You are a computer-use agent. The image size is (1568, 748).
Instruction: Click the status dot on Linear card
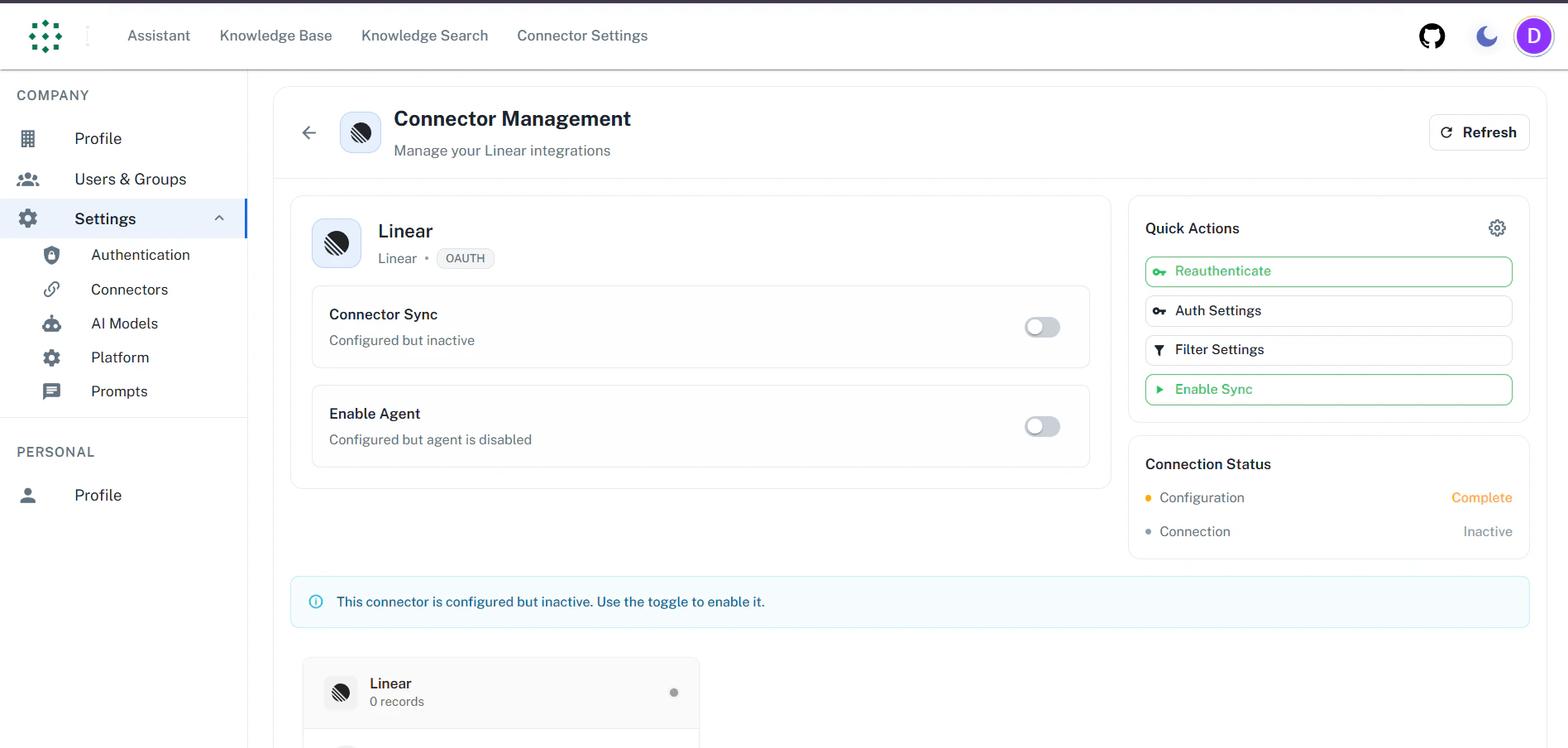[x=674, y=692]
